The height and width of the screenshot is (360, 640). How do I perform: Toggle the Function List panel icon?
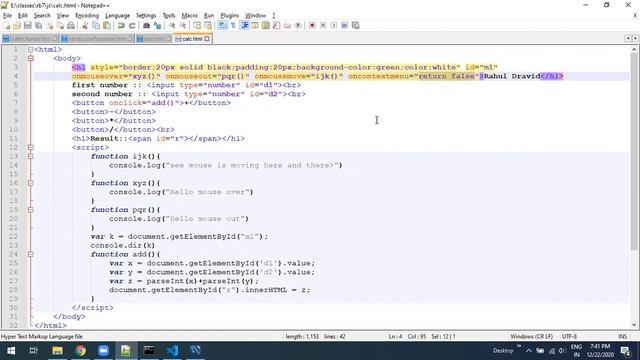click(x=276, y=25)
